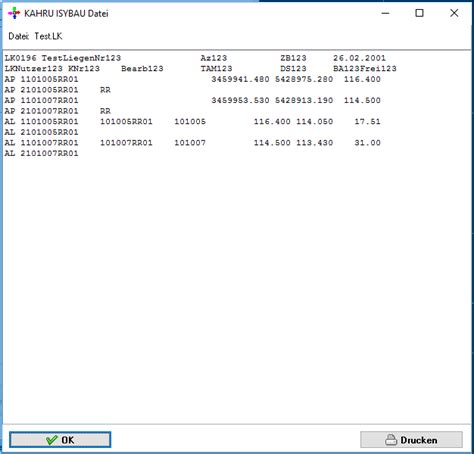The width and height of the screenshot is (474, 454).
Task: Minimize the KAHRU ISYBAU Datei window
Action: 385,13
